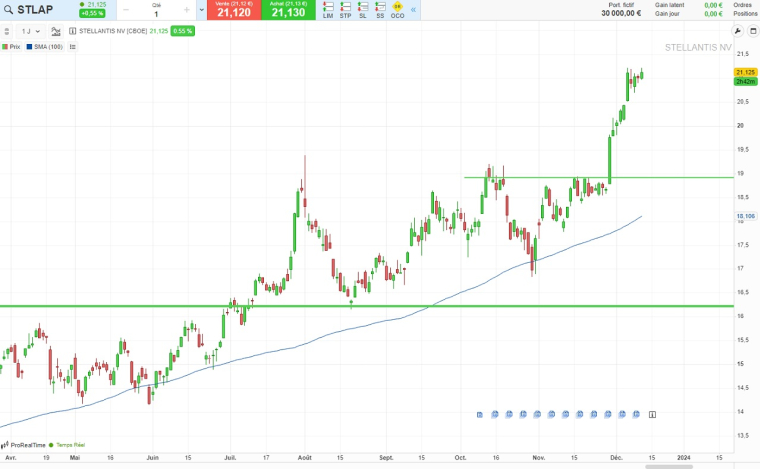This screenshot has height=469, width=760.
Task: Click the search magnifier beside STLAP
Action: 9,10
